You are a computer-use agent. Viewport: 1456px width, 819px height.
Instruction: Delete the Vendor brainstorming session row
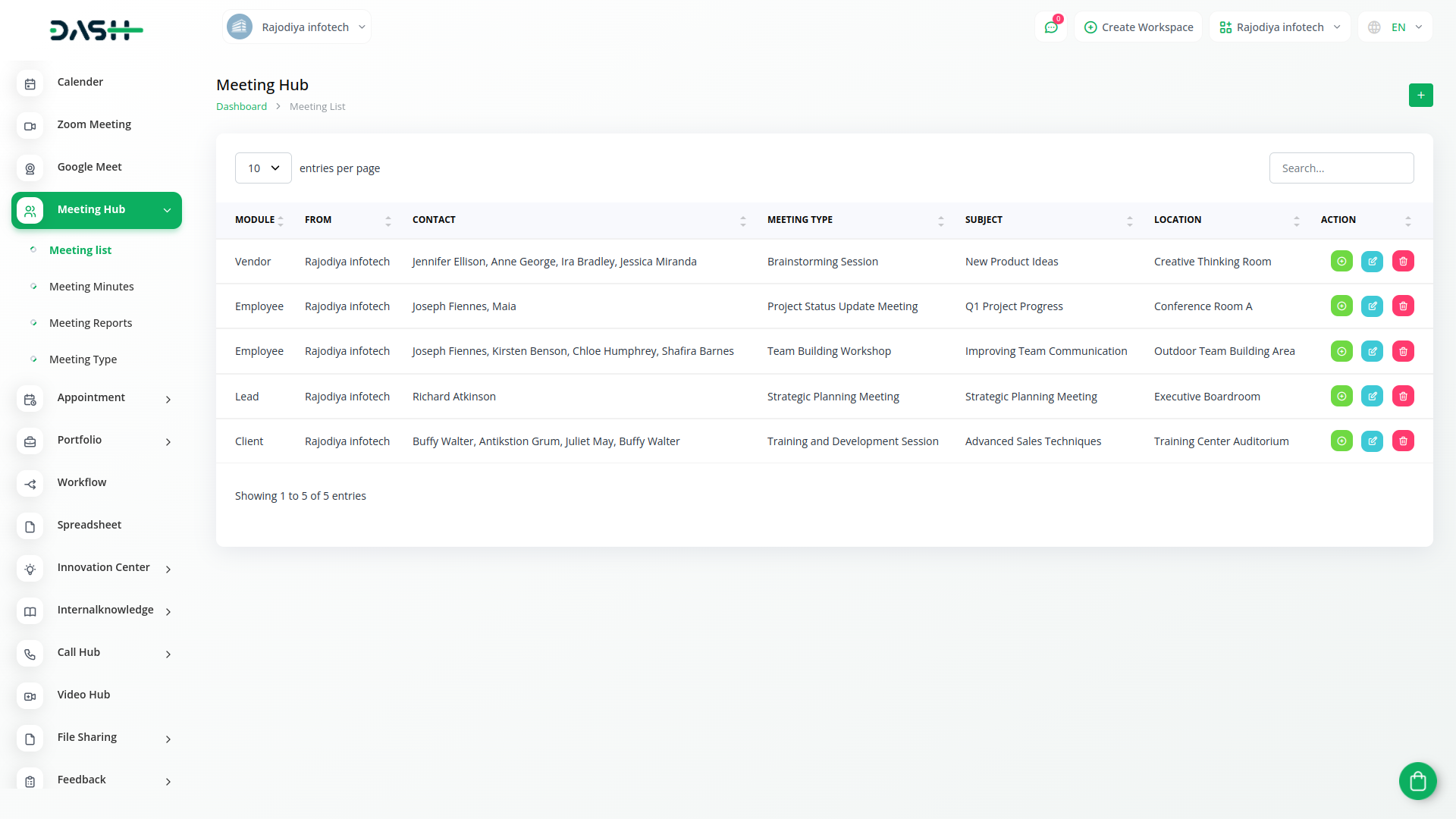click(1403, 262)
